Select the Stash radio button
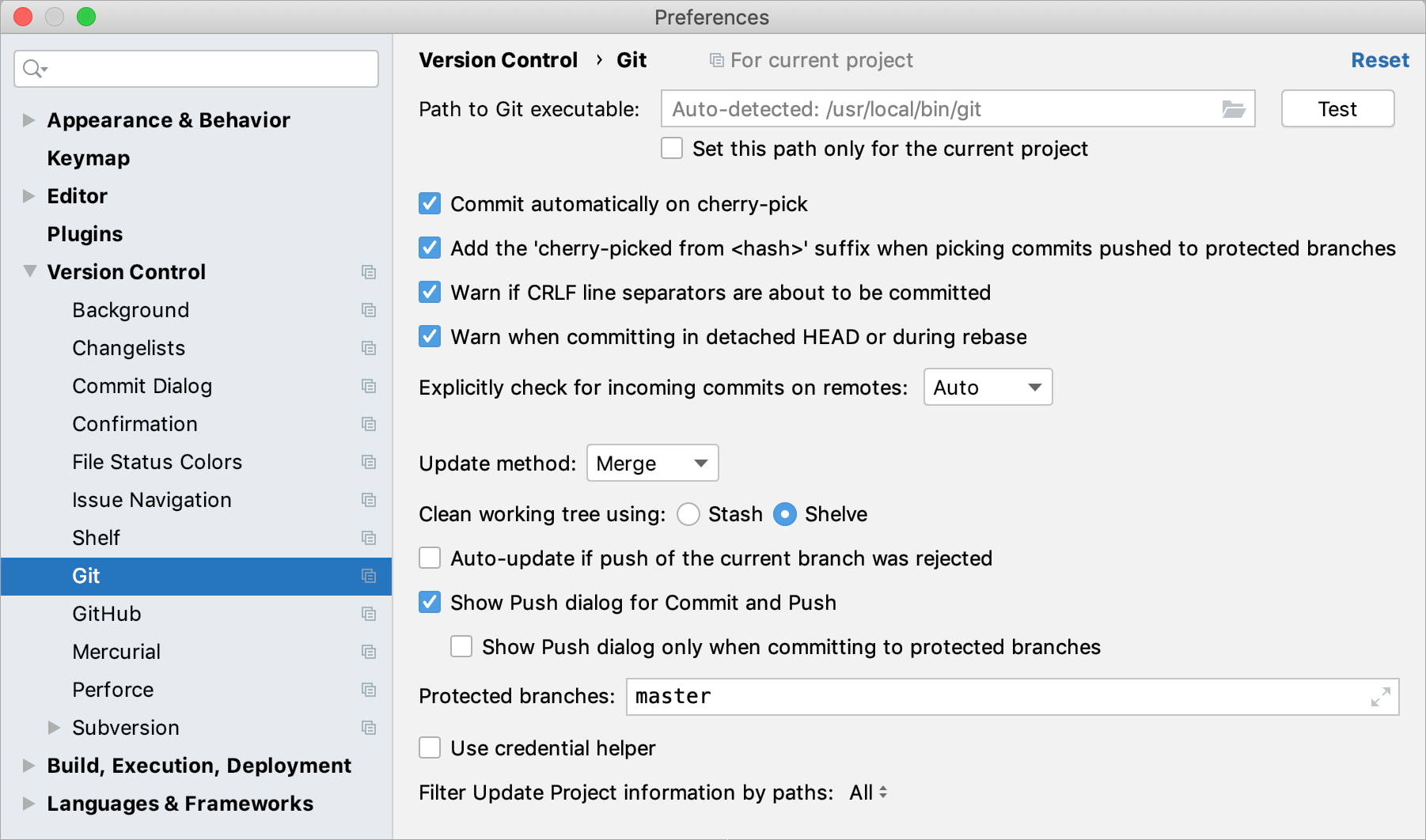1426x840 pixels. pos(688,514)
